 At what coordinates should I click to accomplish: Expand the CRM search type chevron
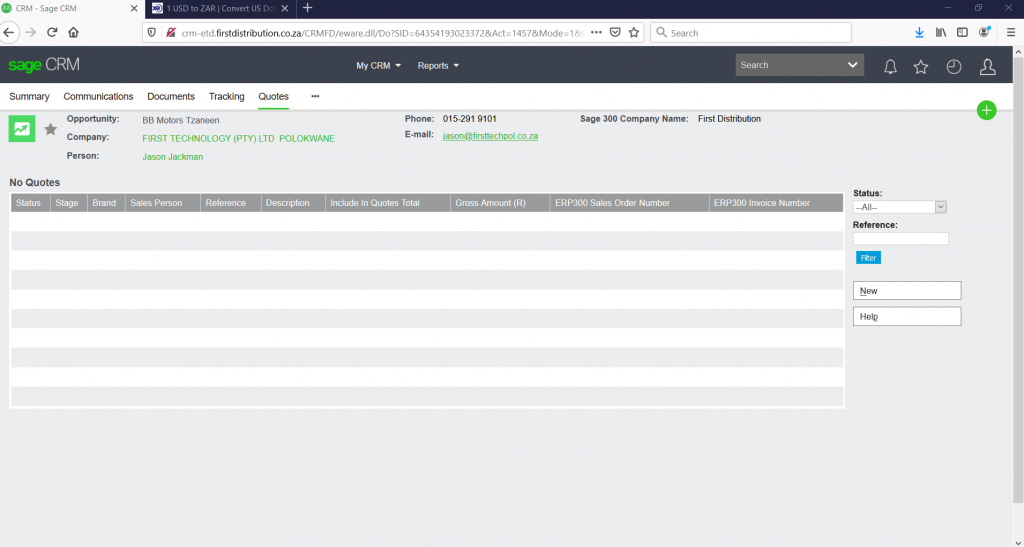[853, 65]
